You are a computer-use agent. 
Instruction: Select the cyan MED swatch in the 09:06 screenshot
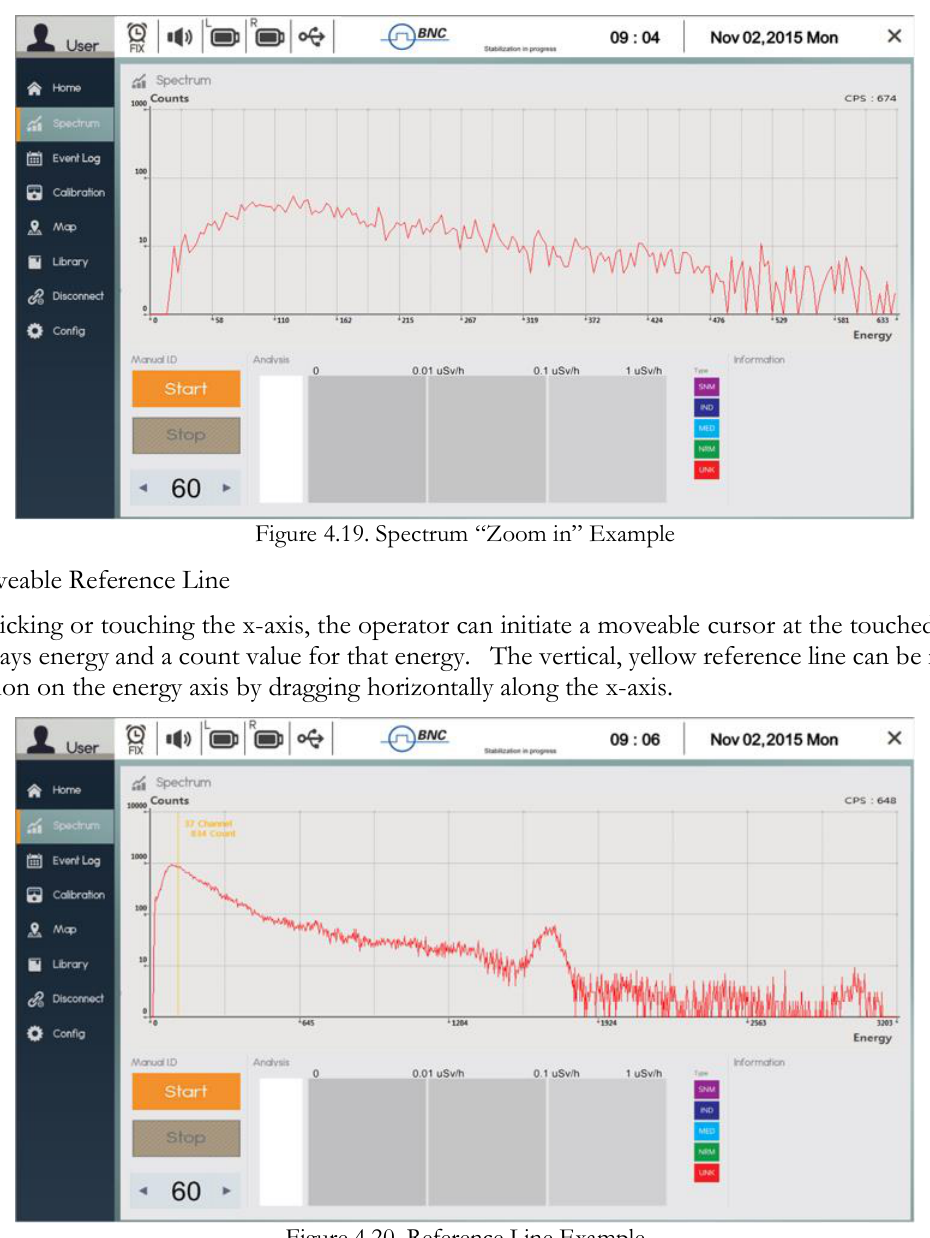(x=707, y=1131)
